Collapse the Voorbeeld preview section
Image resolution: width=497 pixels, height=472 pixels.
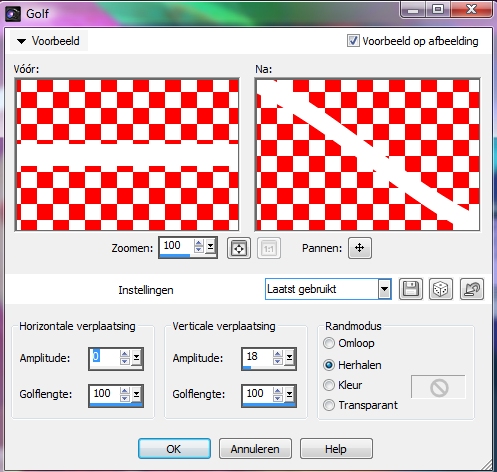pos(49,41)
